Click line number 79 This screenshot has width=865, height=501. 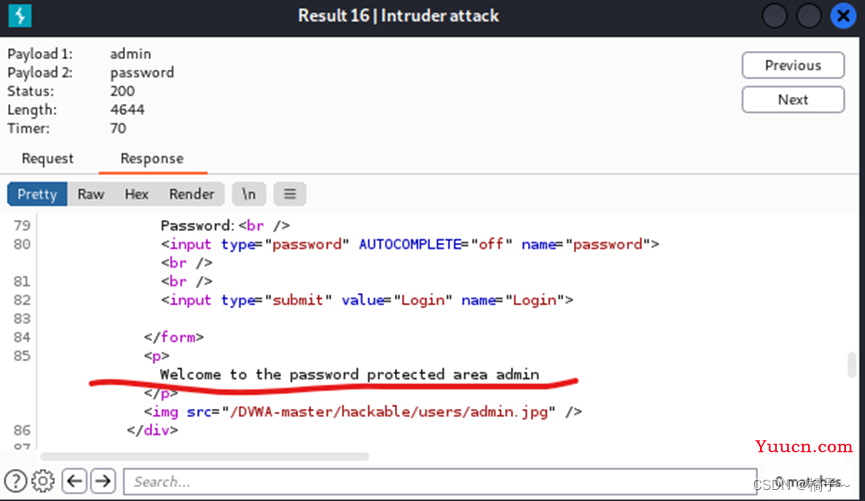(22, 226)
